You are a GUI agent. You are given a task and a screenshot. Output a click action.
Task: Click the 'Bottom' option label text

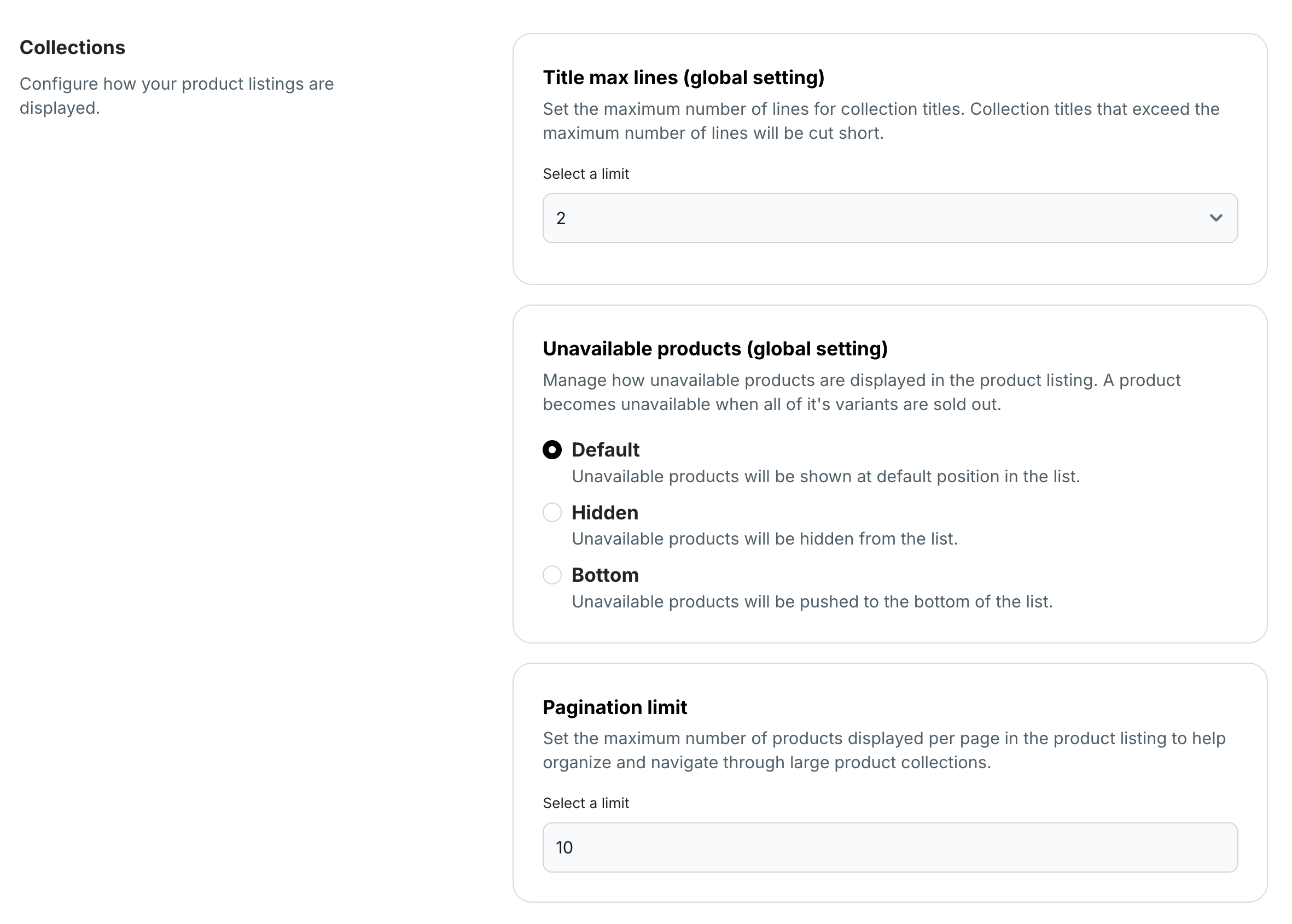[x=604, y=575]
